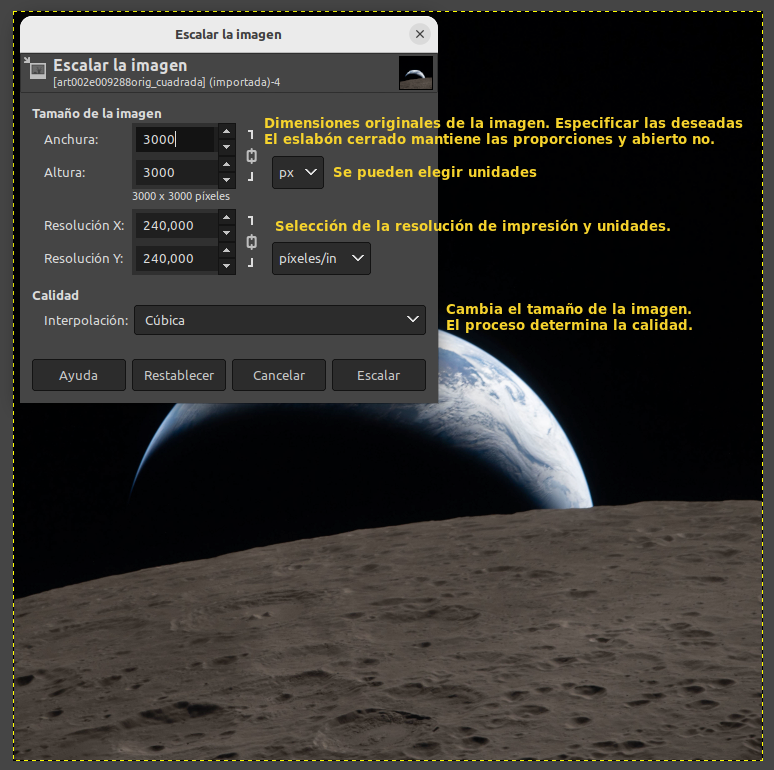
Task: Open the píxeles/in resolution units dropdown
Action: pos(321,258)
